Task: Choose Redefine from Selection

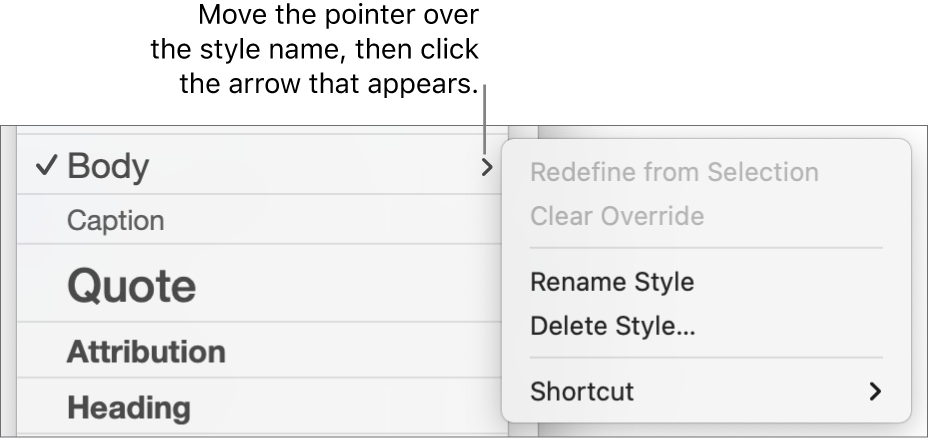Action: pos(674,172)
